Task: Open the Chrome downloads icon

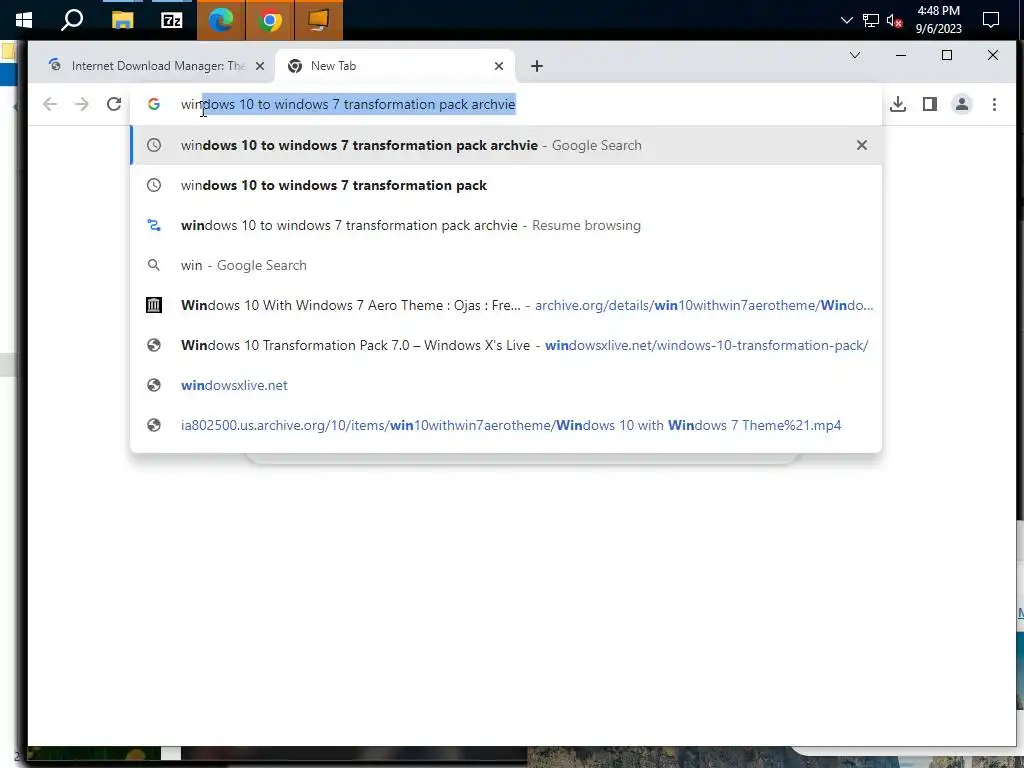Action: click(898, 104)
